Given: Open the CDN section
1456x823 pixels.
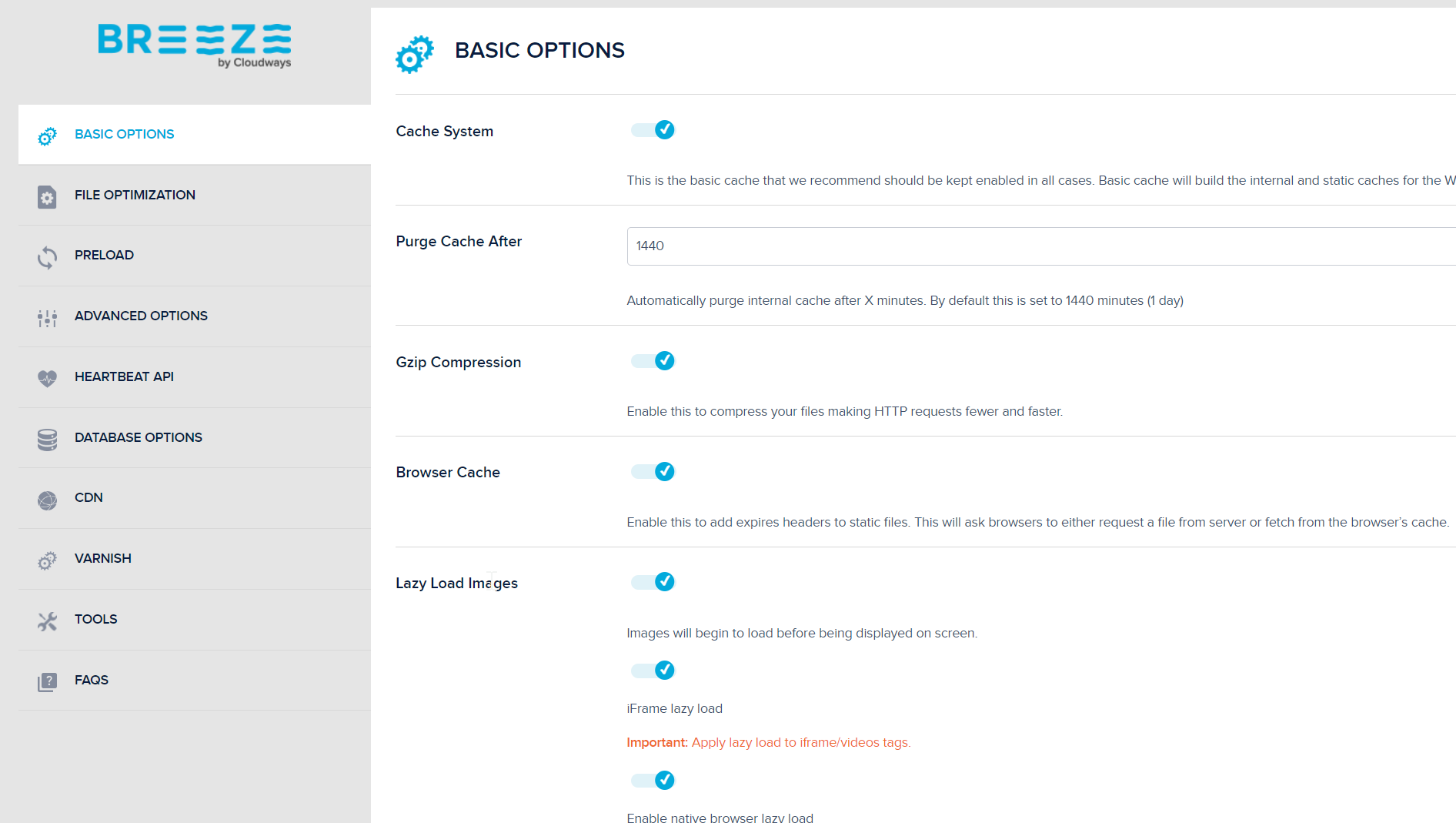Looking at the screenshot, I should click(195, 497).
